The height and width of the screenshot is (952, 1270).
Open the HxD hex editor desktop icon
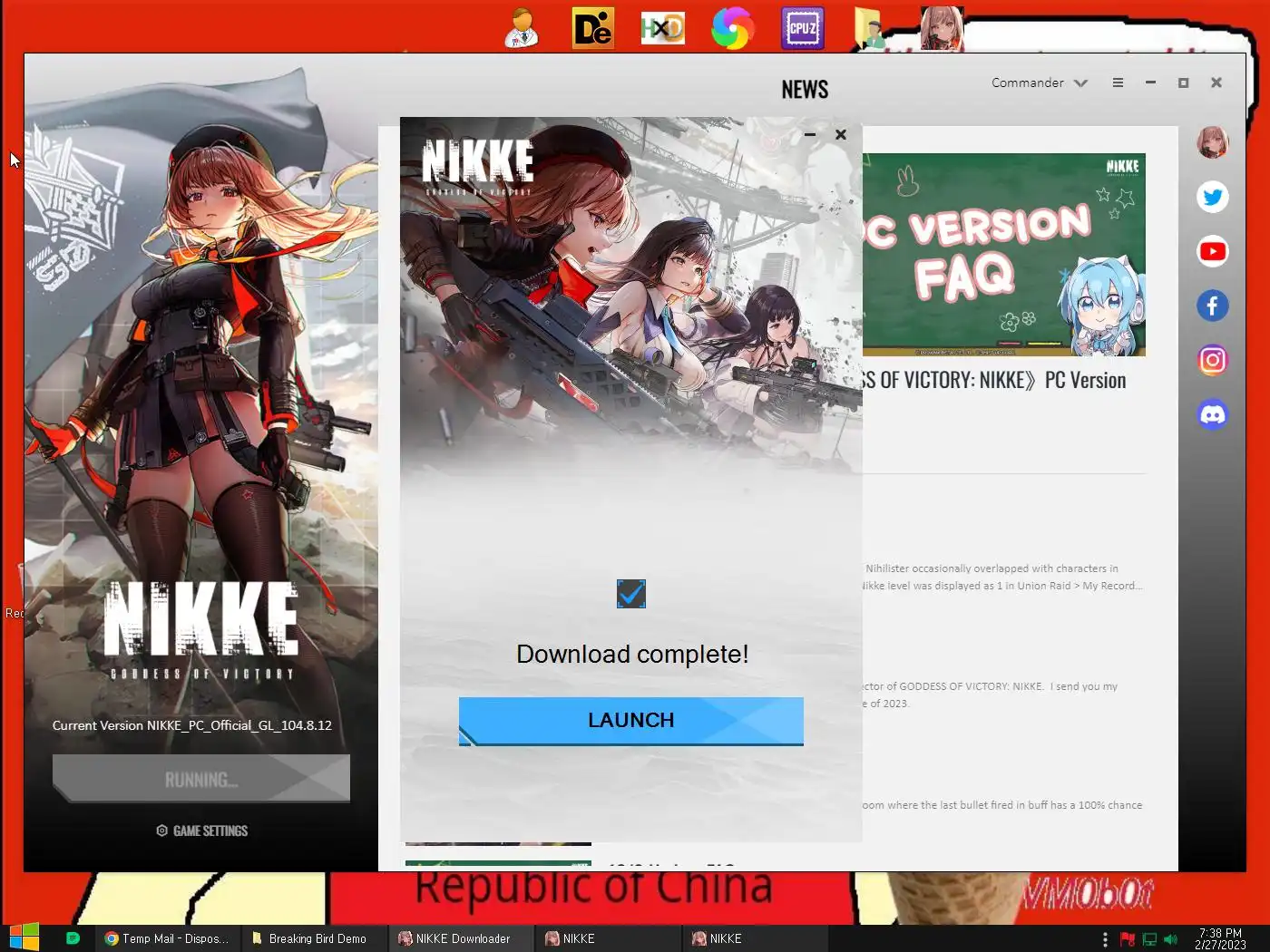click(663, 28)
